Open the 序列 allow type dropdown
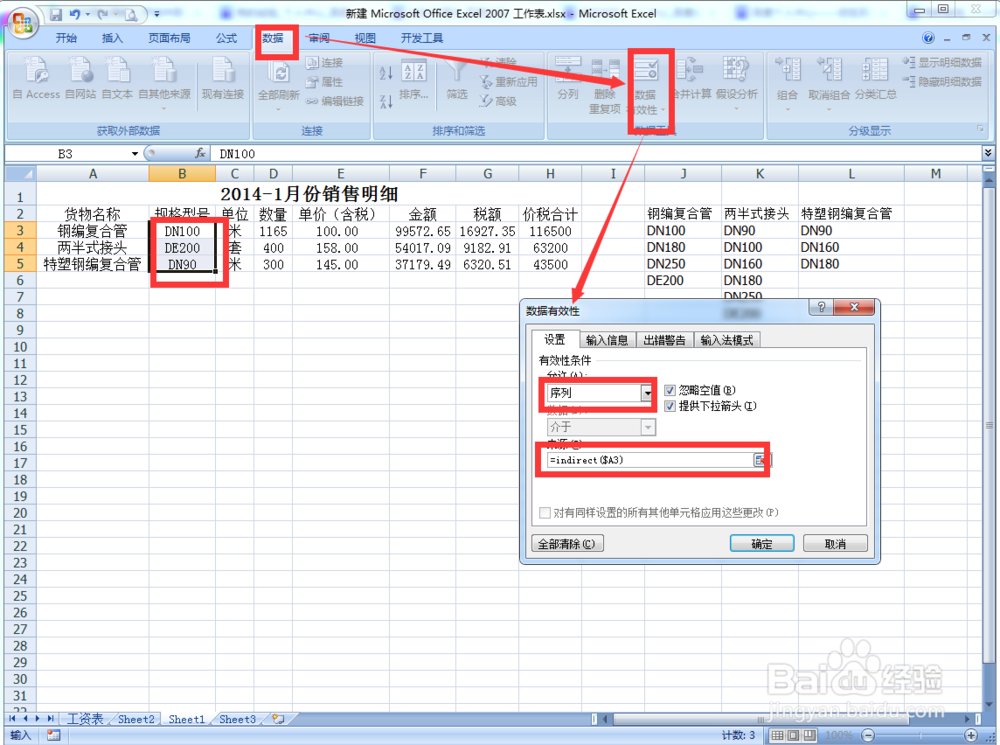 pyautogui.click(x=648, y=393)
